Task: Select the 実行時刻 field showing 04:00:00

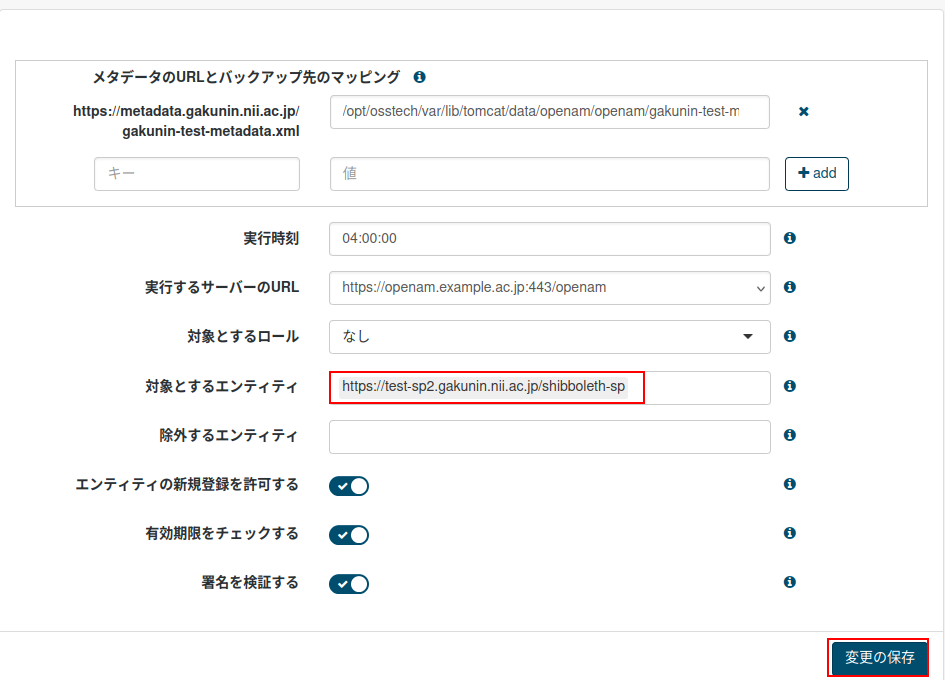Action: click(x=549, y=239)
